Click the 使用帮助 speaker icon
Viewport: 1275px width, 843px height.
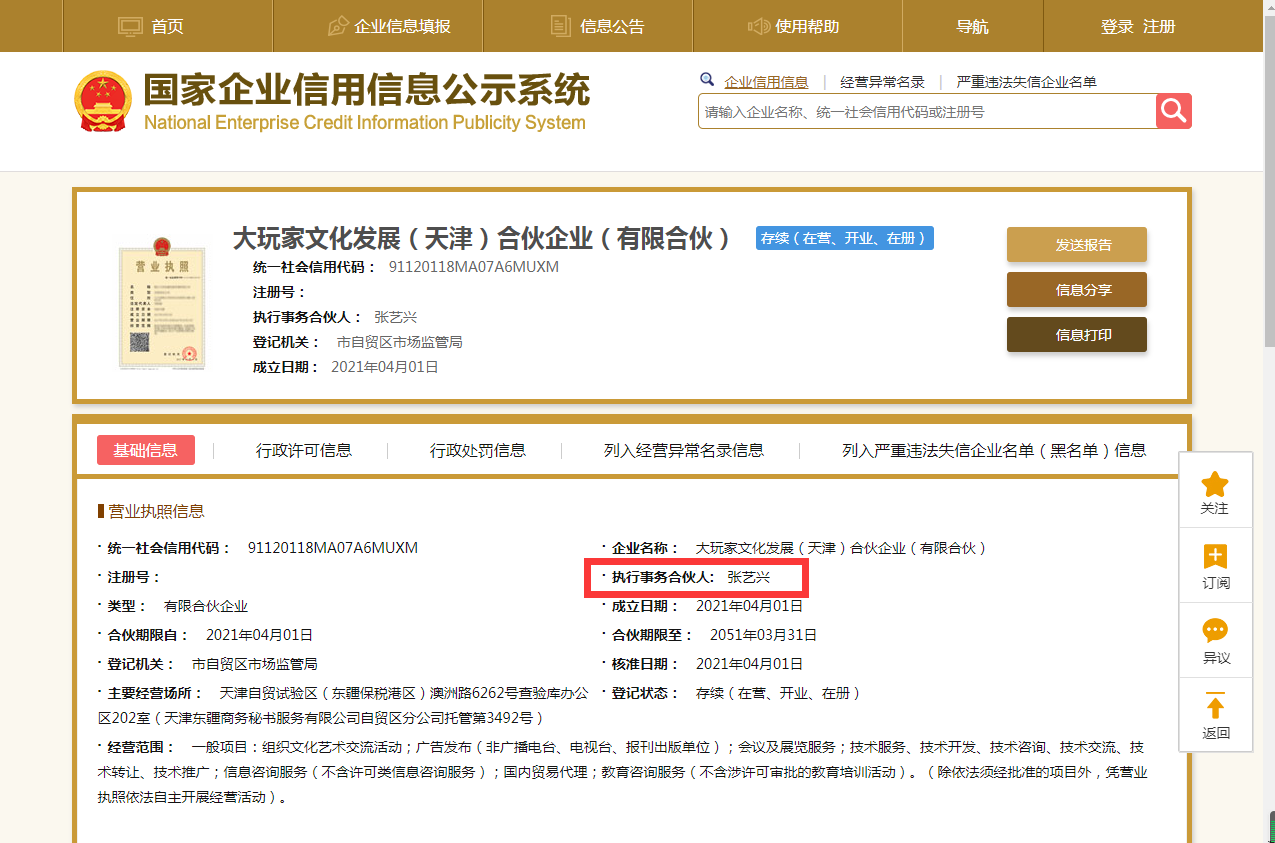pos(758,25)
